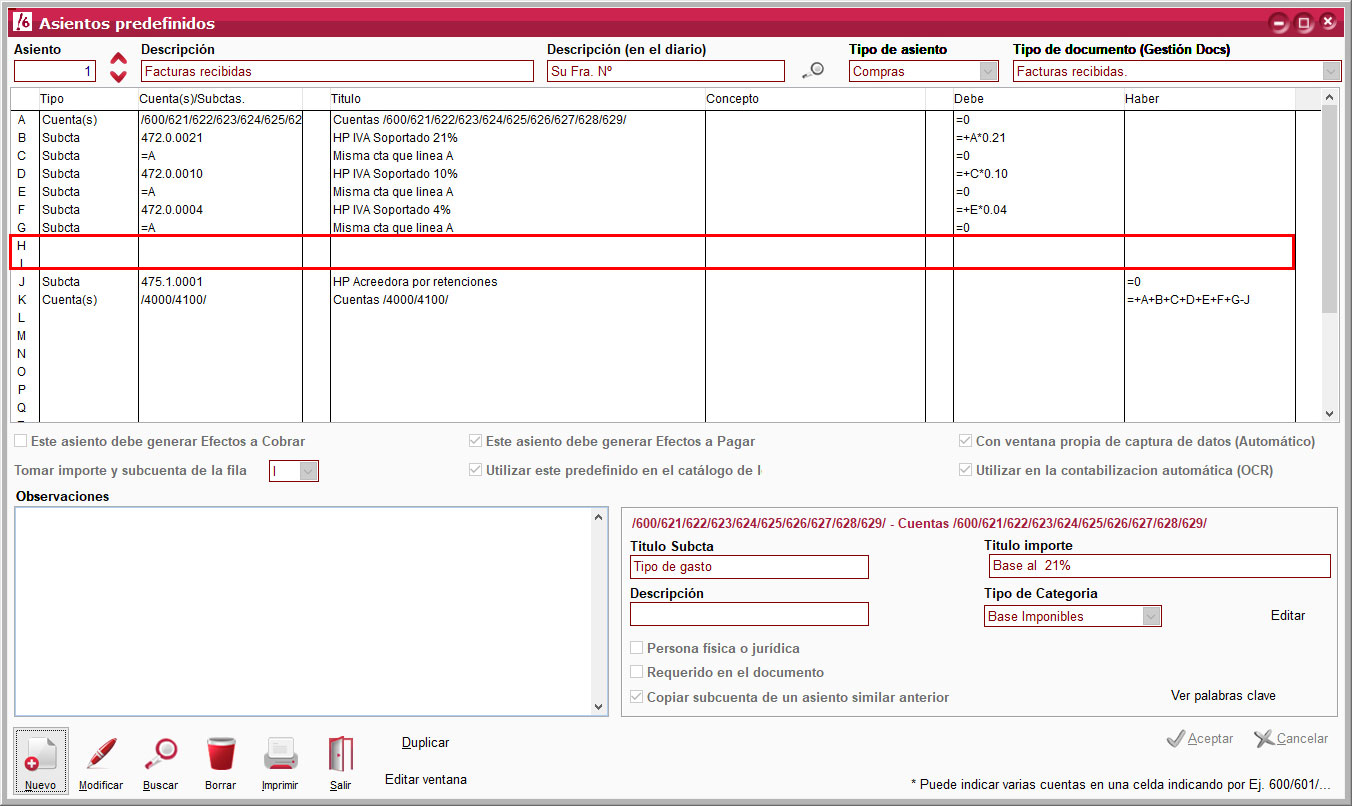Image resolution: width=1352 pixels, height=806 pixels.
Task: Click the Imprimir printer icon
Action: [x=280, y=754]
